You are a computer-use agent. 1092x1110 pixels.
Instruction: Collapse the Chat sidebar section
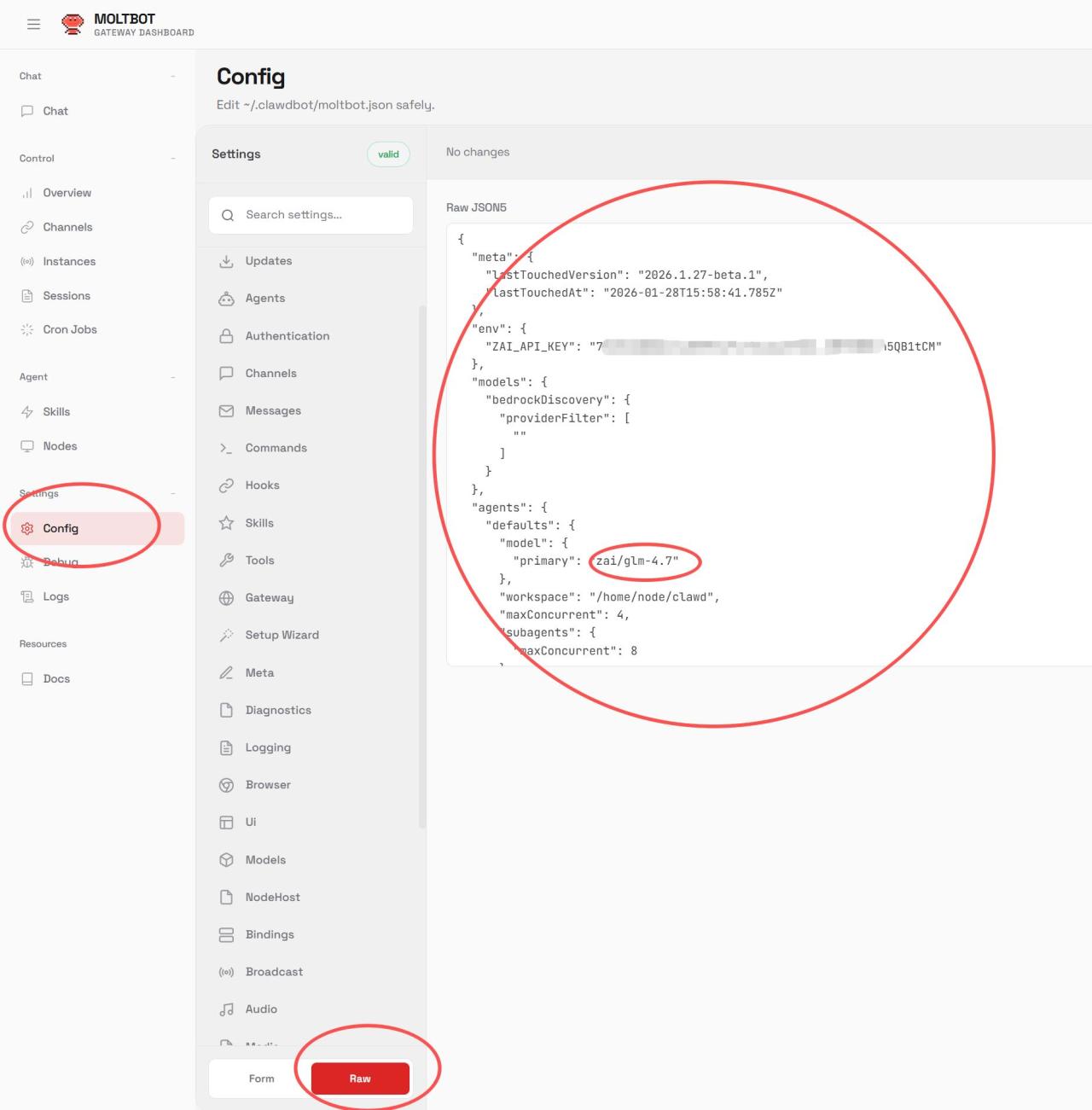[x=172, y=76]
